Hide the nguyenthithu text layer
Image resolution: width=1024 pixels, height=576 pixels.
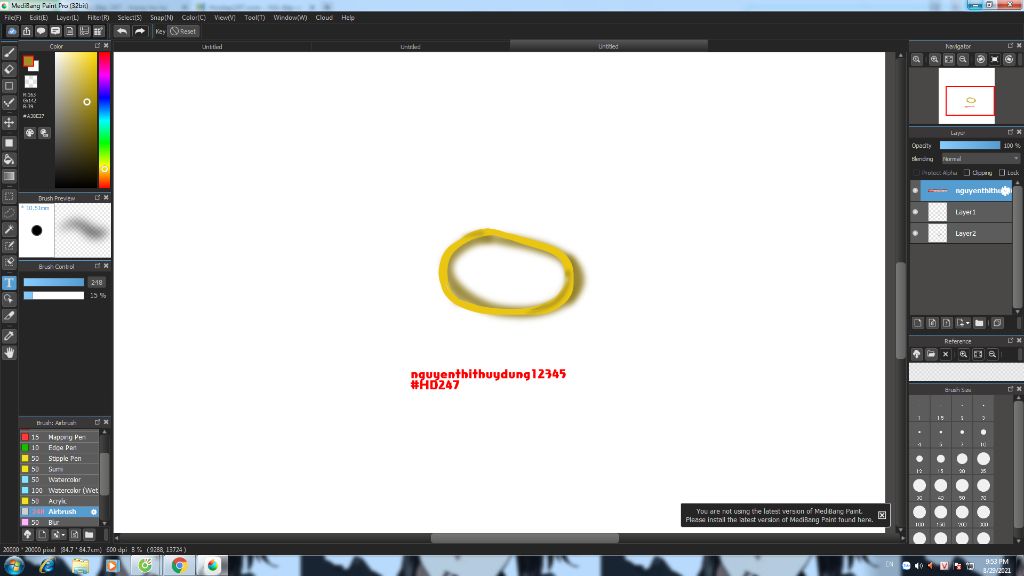pos(915,191)
